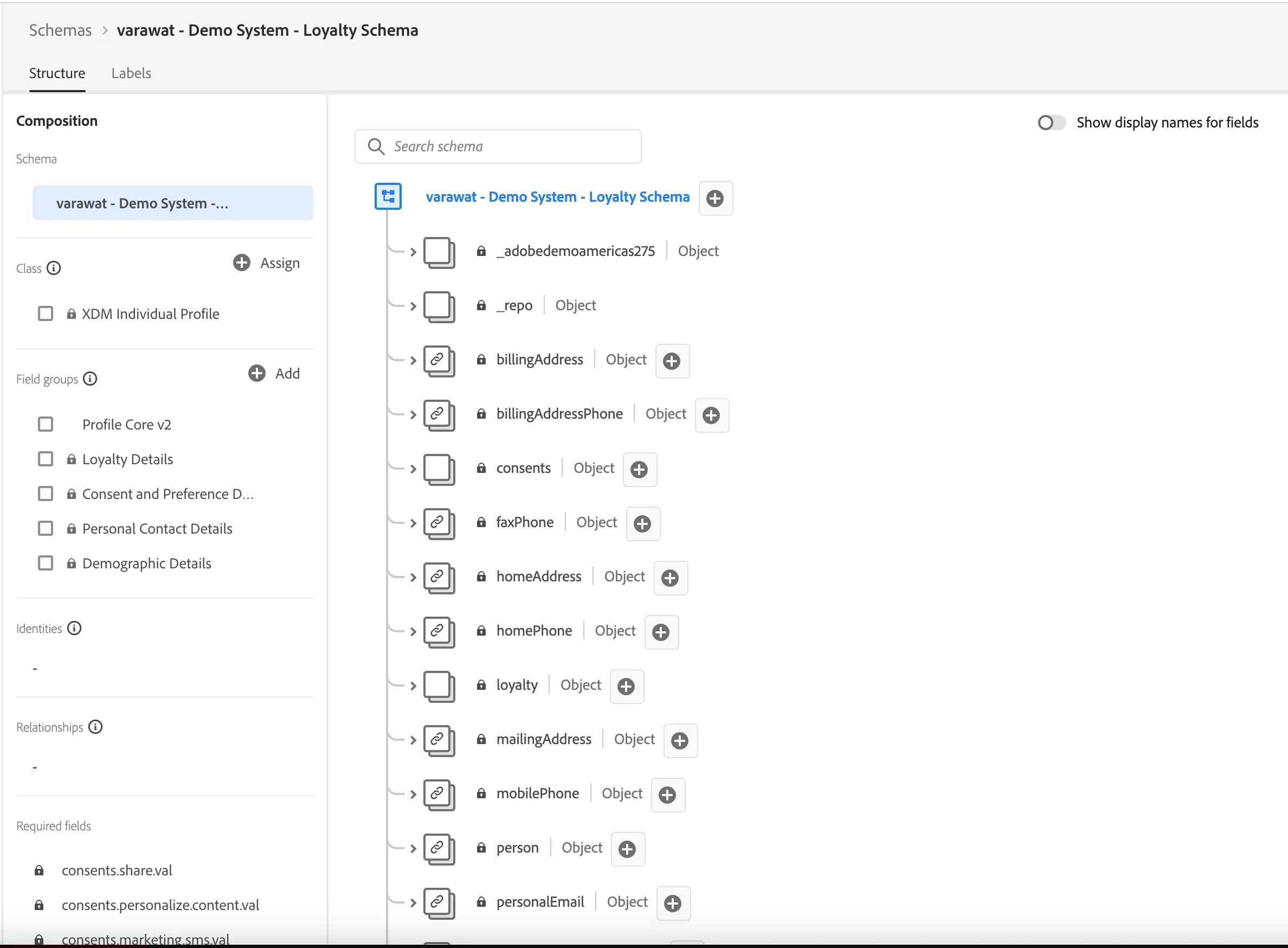This screenshot has height=948, width=1288.
Task: Click the plus icon next to mailingAddress
Action: (680, 740)
